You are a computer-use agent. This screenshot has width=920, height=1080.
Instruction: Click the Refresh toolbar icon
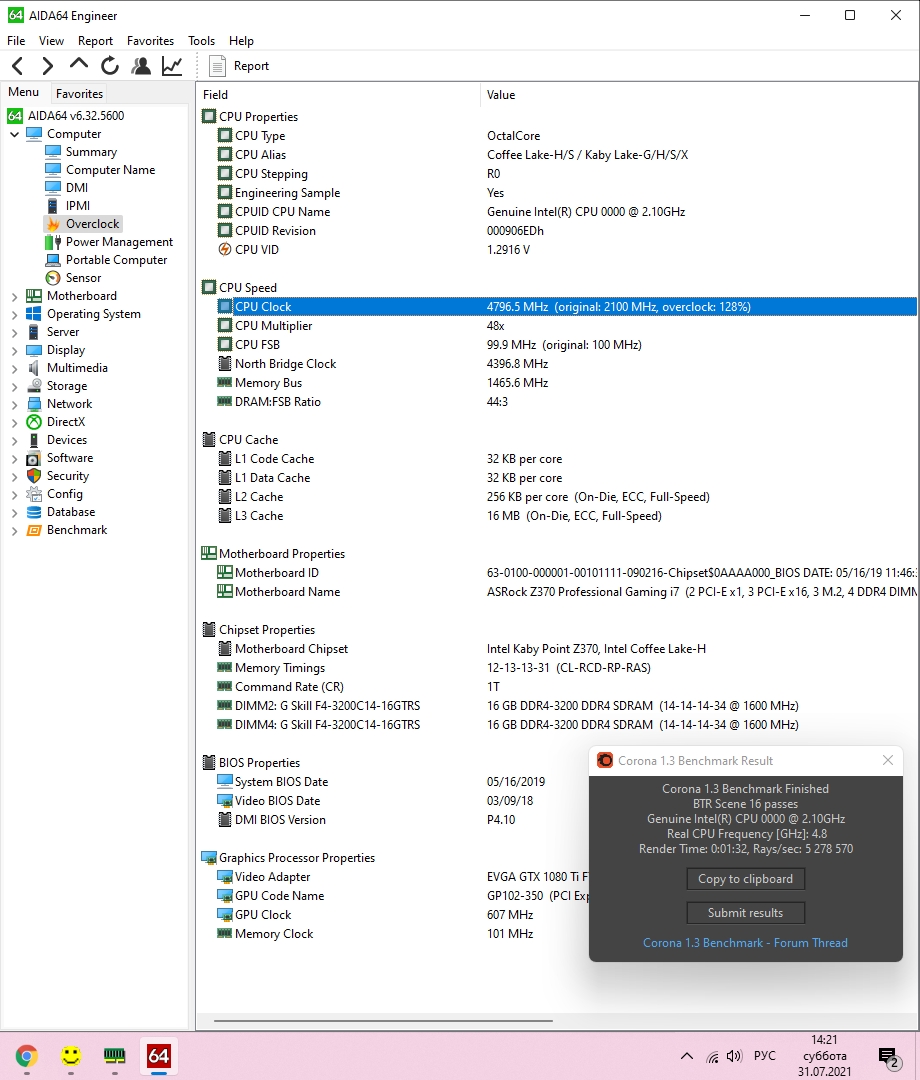[109, 66]
